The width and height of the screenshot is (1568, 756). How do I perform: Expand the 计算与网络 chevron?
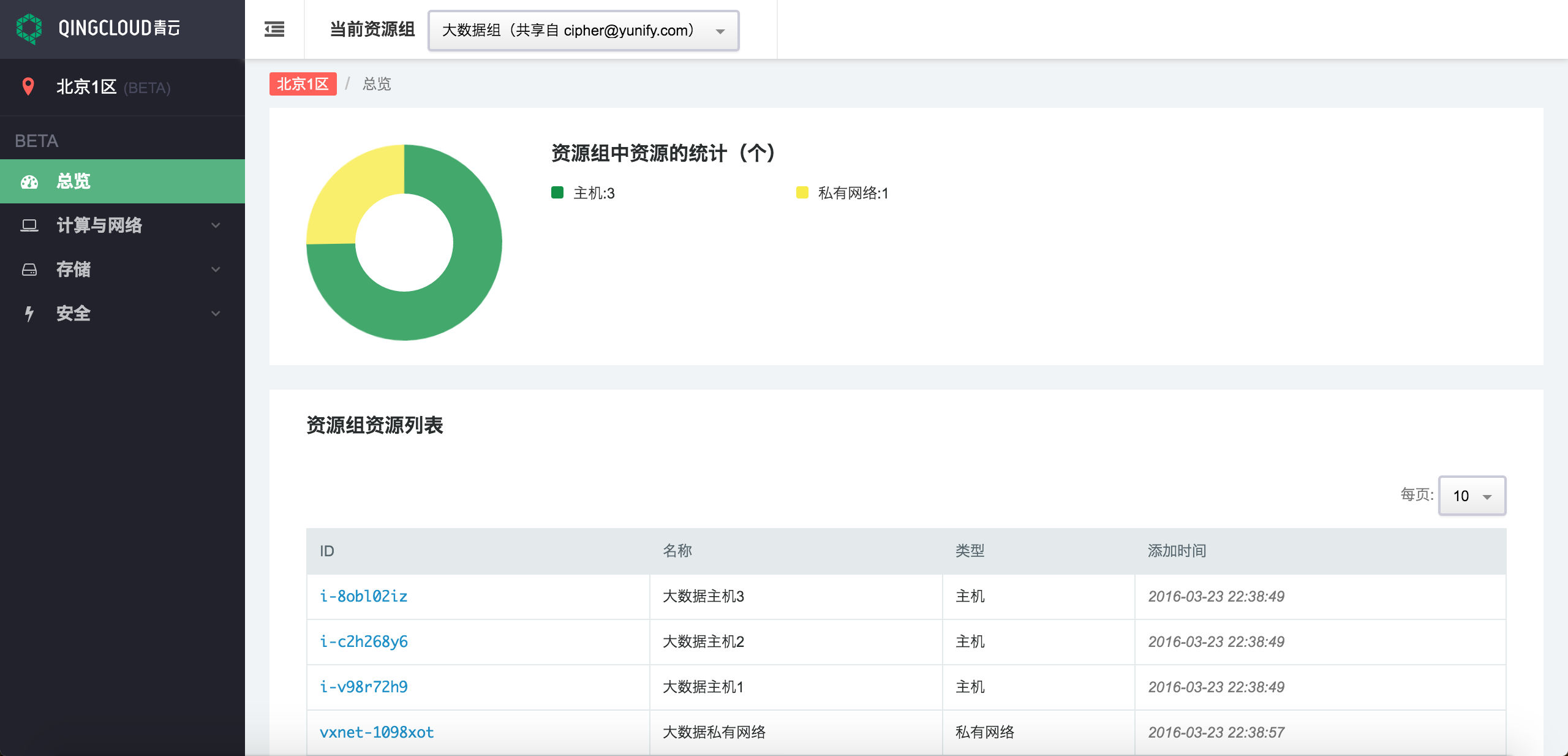point(216,225)
